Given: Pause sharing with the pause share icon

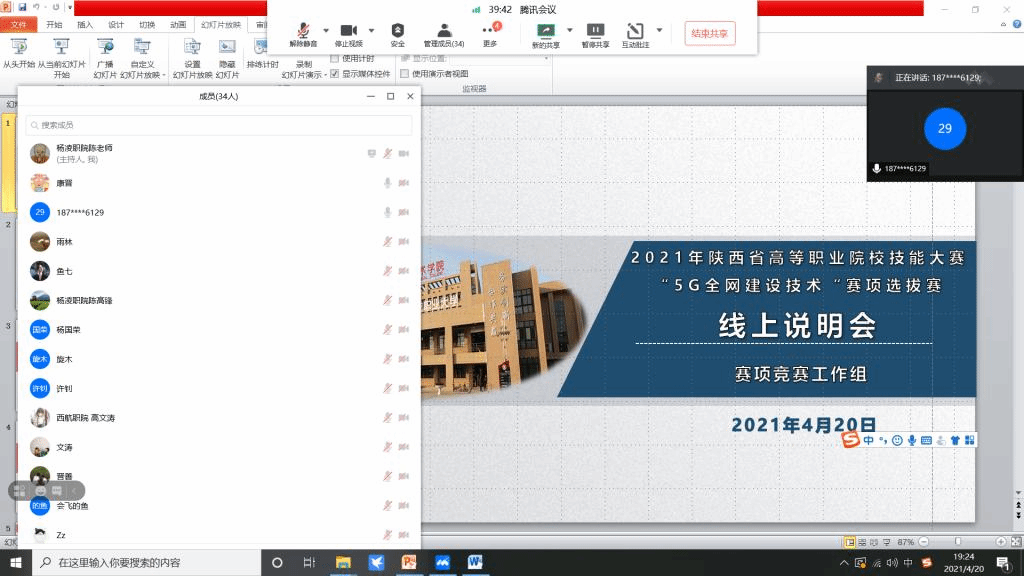Looking at the screenshot, I should click(595, 31).
